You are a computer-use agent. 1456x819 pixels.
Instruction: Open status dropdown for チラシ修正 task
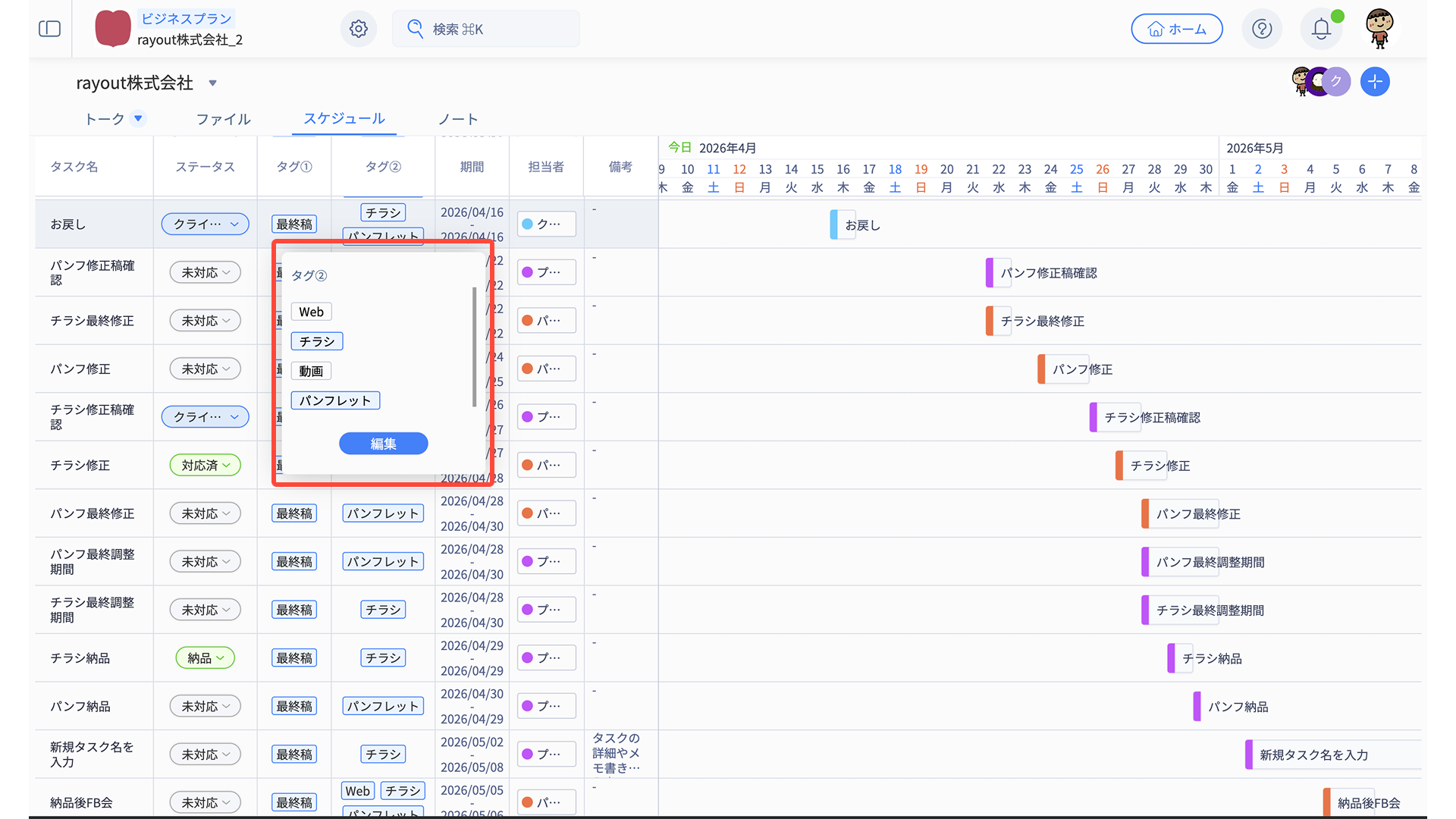(205, 465)
